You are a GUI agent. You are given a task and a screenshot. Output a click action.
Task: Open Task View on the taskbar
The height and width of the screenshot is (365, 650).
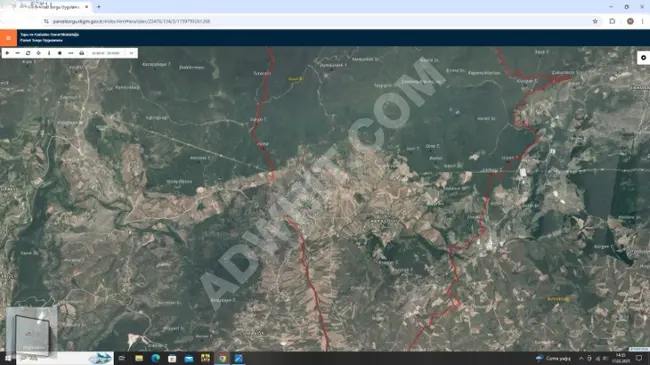(122, 358)
